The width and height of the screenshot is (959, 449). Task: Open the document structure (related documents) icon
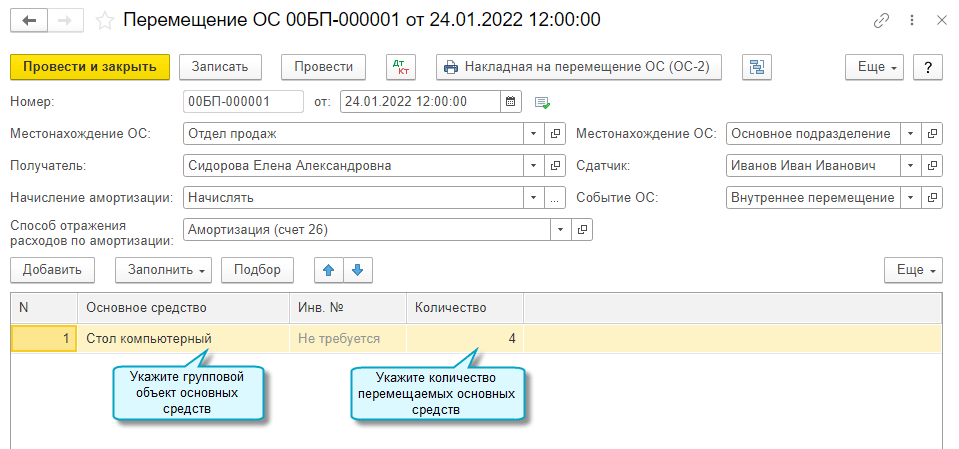(757, 67)
